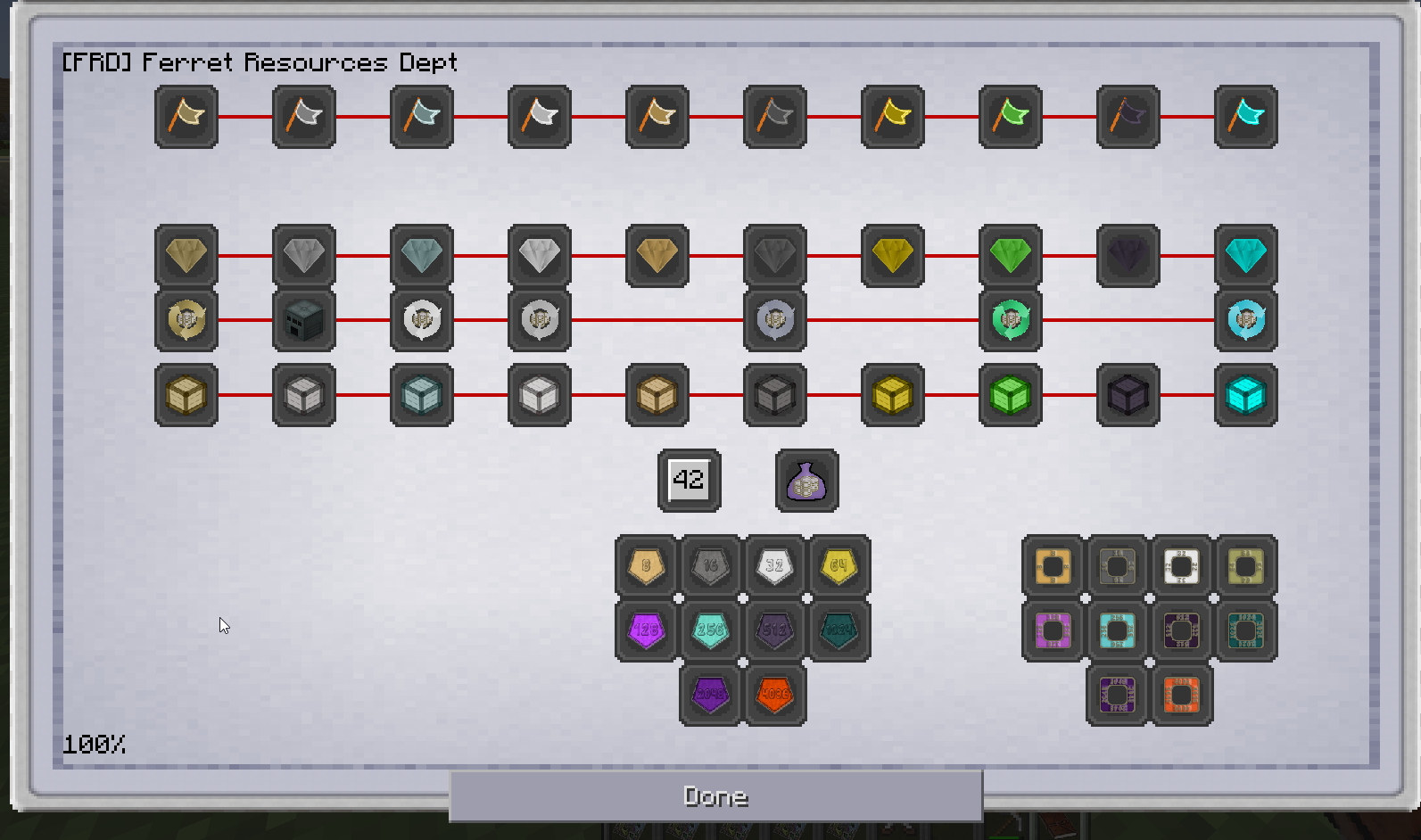Screen dimensions: 1421x840
Task: Open the yellow cube quest
Action: [x=893, y=395]
